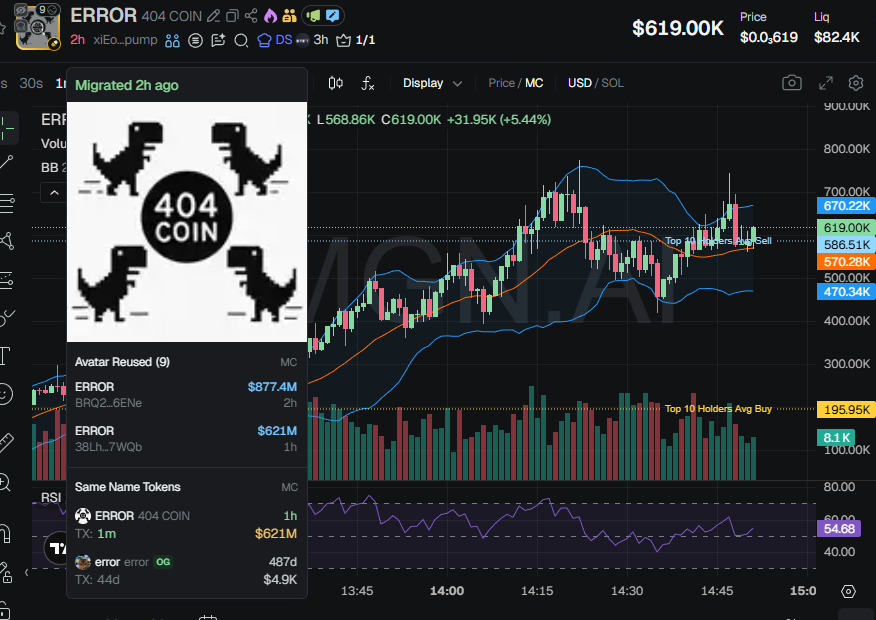Select the zoom-in magnifier tool
Screen dimensions: 876x620
click(x=4, y=481)
